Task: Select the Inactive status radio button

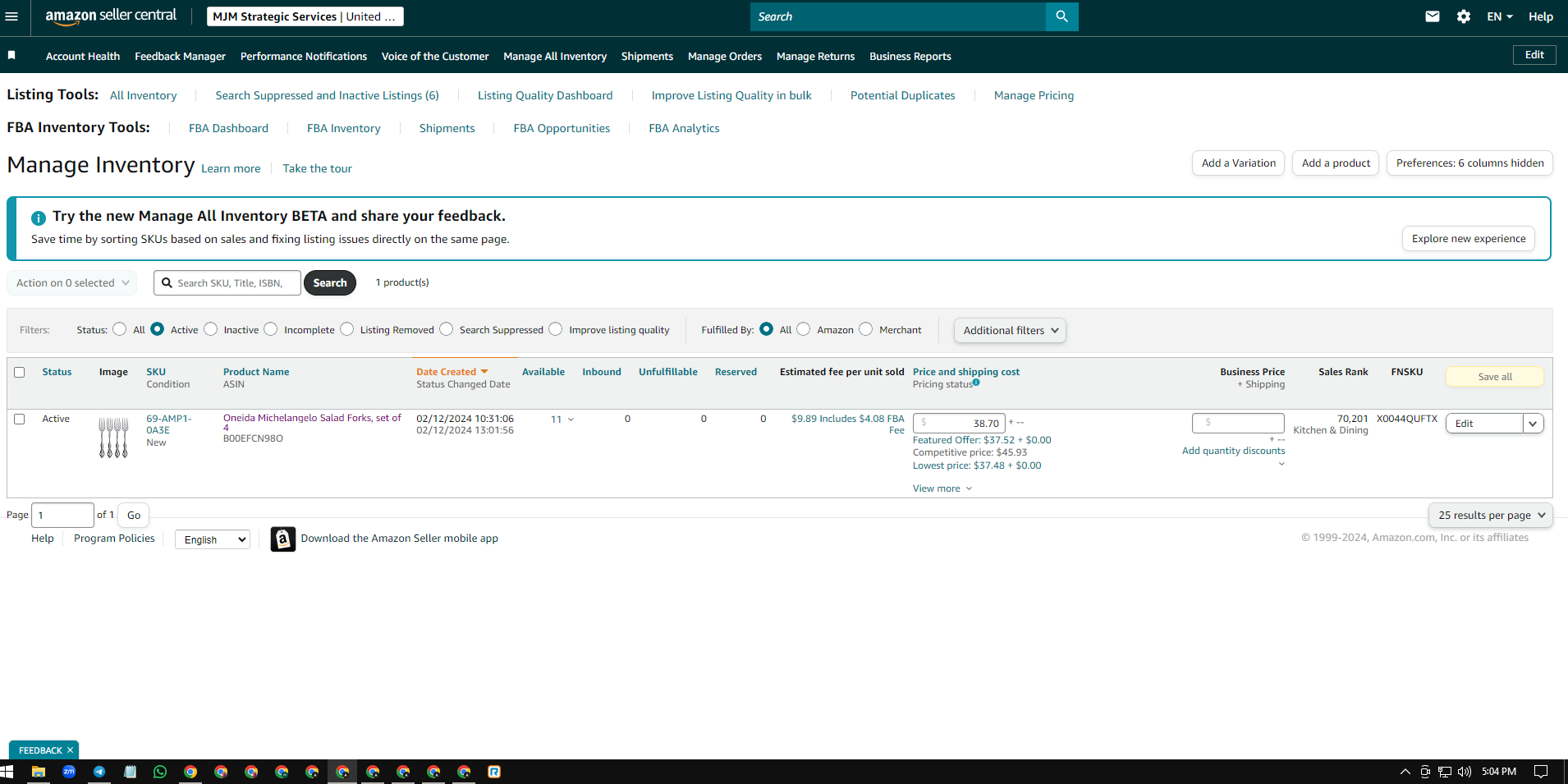Action: click(x=211, y=329)
